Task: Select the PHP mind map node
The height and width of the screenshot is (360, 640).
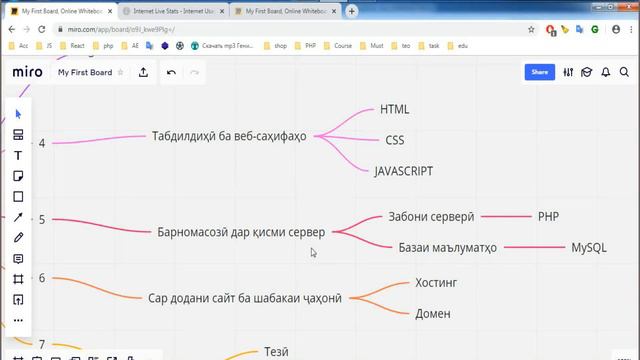Action: [x=548, y=217]
